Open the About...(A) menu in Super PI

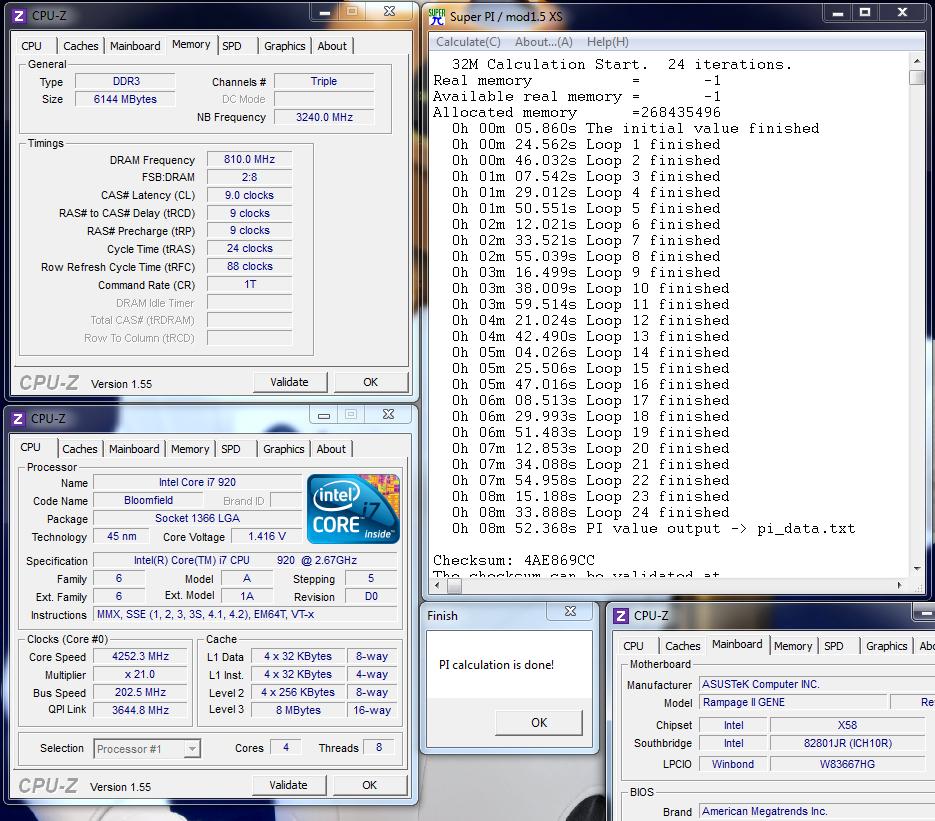tap(543, 42)
